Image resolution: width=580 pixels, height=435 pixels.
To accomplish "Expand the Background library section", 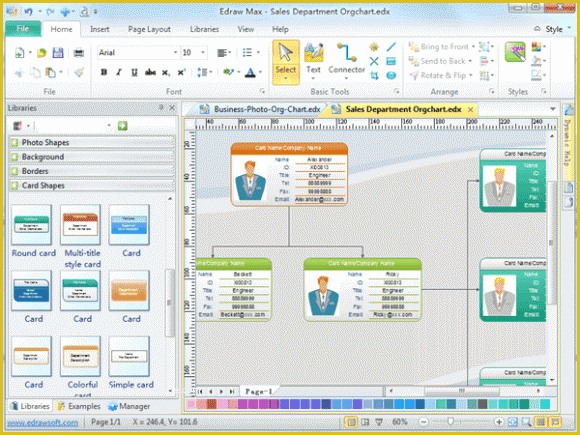I will (x=92, y=157).
